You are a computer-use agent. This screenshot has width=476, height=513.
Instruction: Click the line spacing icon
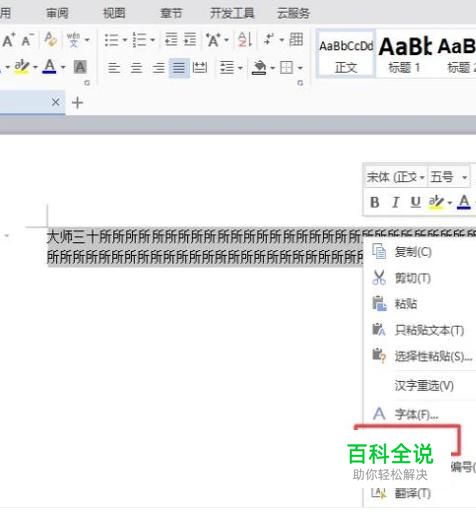point(227,68)
